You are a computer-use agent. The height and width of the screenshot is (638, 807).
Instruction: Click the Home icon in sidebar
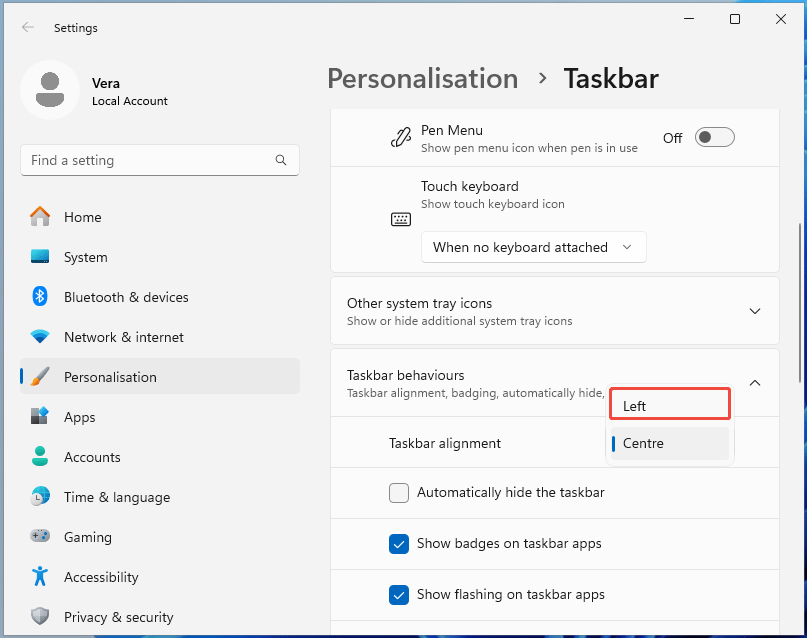40,217
